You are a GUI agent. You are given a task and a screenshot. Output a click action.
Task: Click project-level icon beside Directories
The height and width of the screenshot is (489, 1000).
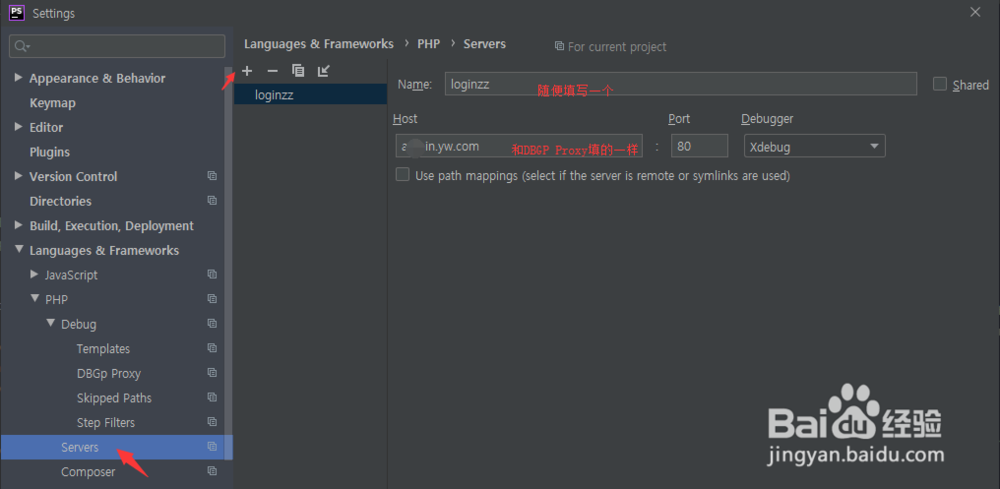click(212, 200)
